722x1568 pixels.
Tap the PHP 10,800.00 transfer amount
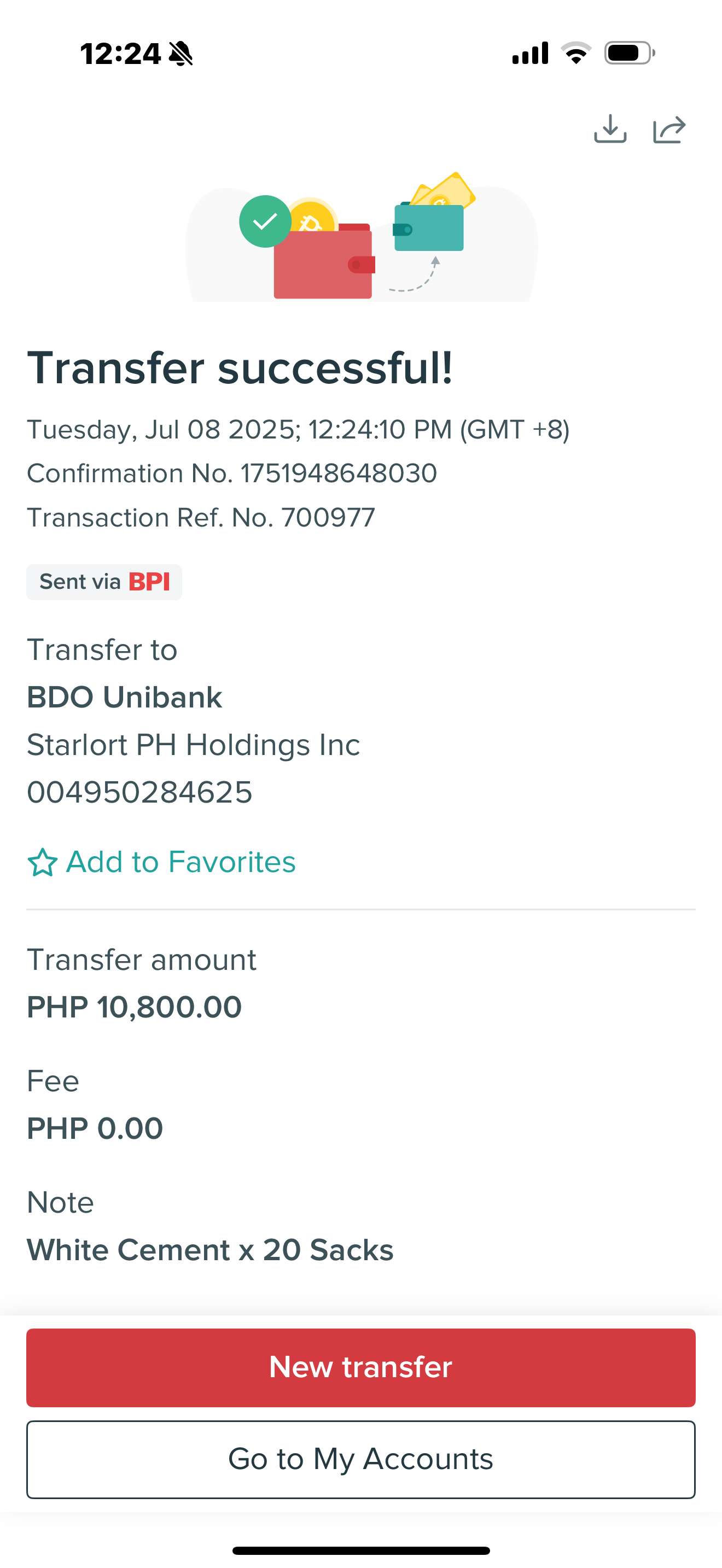click(135, 1007)
